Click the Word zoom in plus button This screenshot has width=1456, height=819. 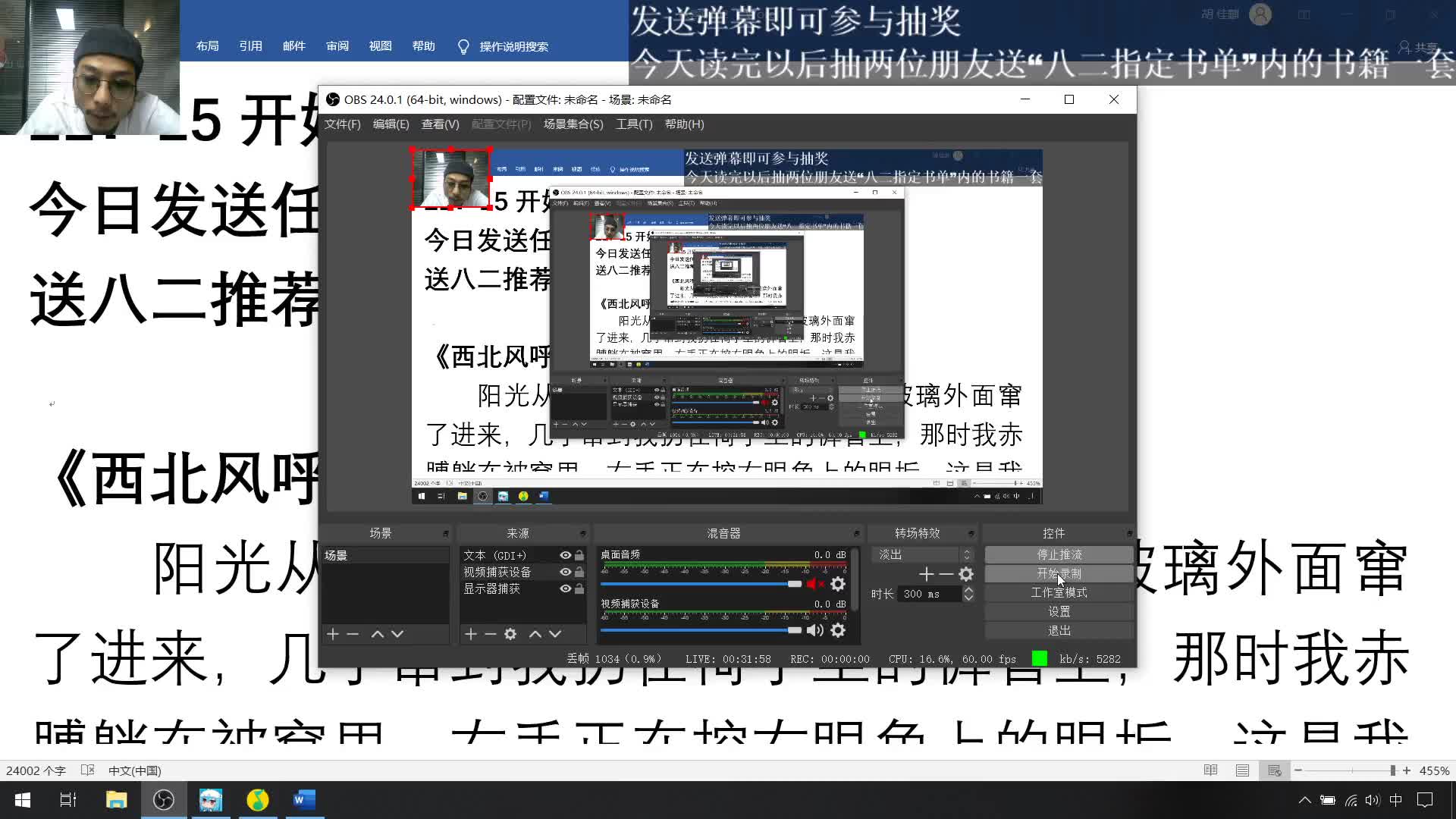(1407, 770)
